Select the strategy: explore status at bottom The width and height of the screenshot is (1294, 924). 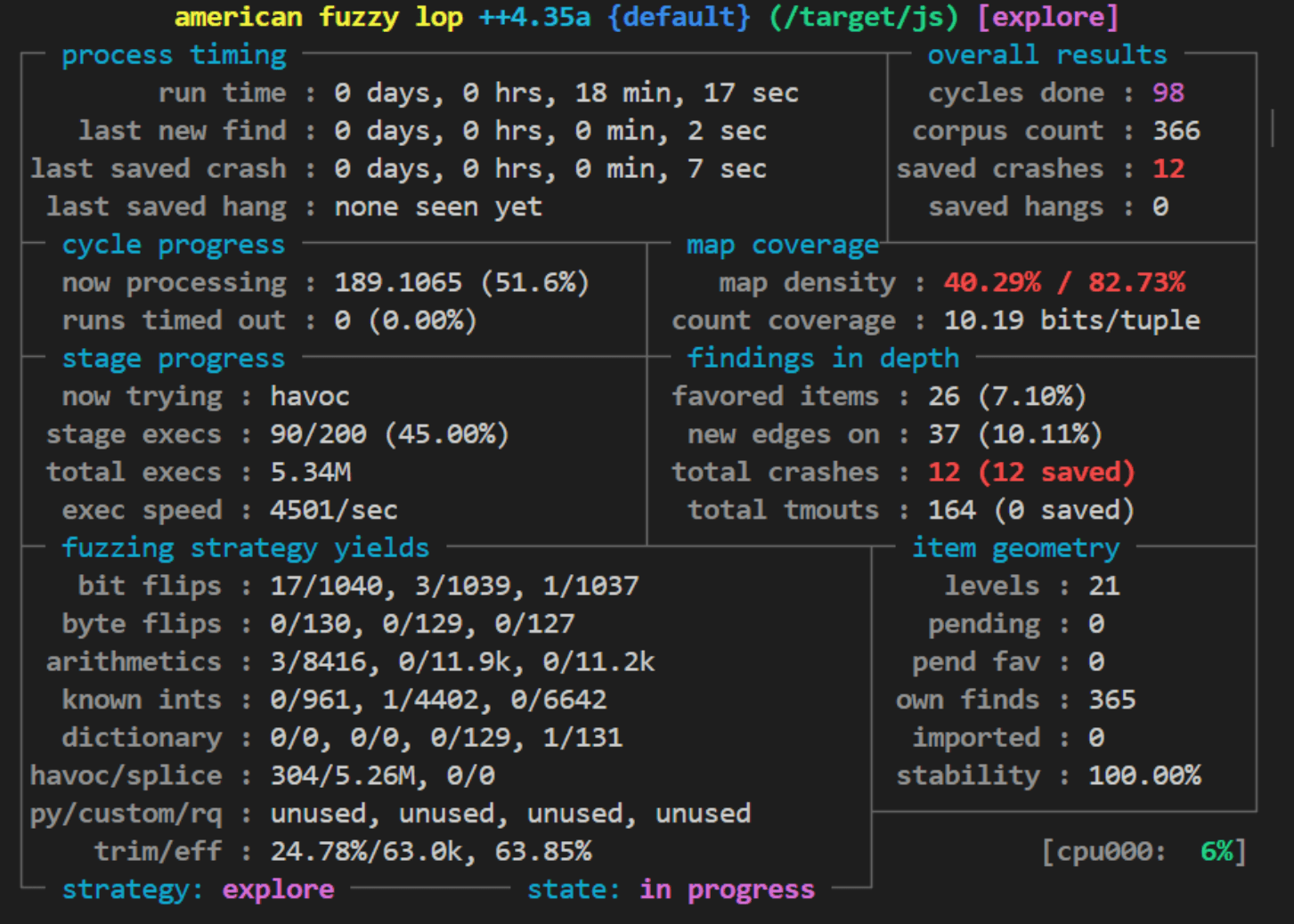[198, 888]
